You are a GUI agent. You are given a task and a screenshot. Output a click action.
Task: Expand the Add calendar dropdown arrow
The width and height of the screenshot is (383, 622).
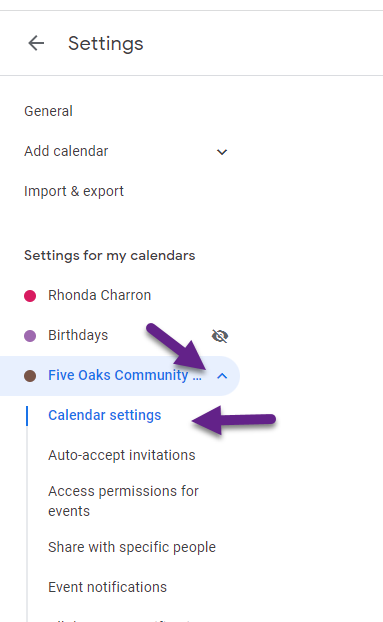[x=222, y=152]
